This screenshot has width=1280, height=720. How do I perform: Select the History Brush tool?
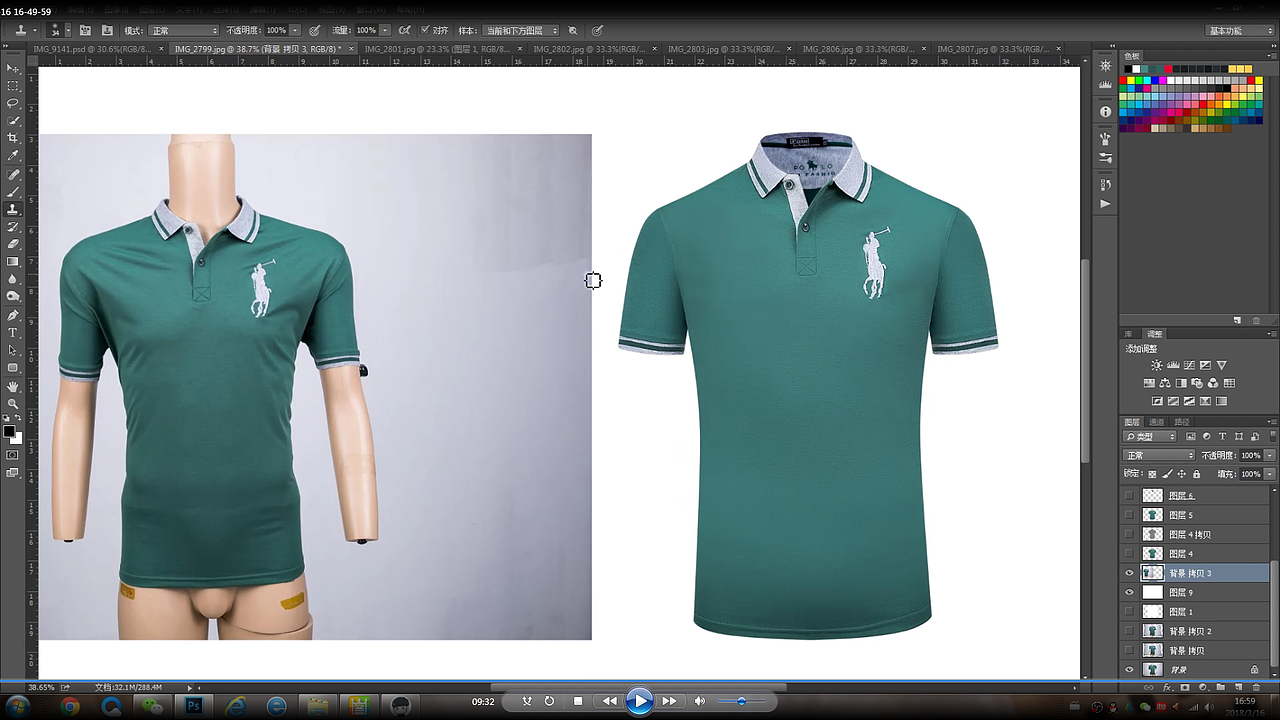coord(13,227)
